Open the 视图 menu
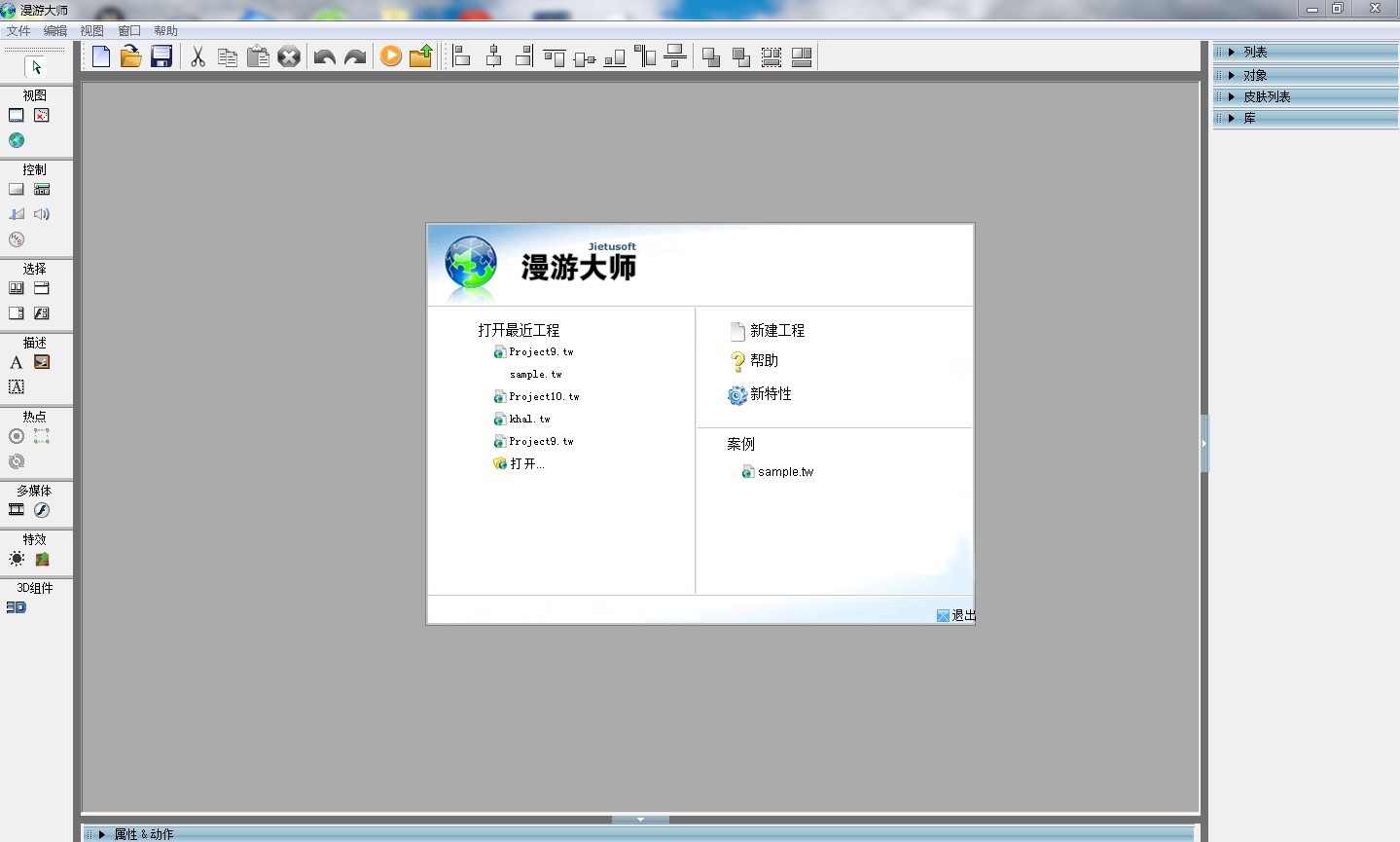1400x842 pixels. (x=92, y=31)
